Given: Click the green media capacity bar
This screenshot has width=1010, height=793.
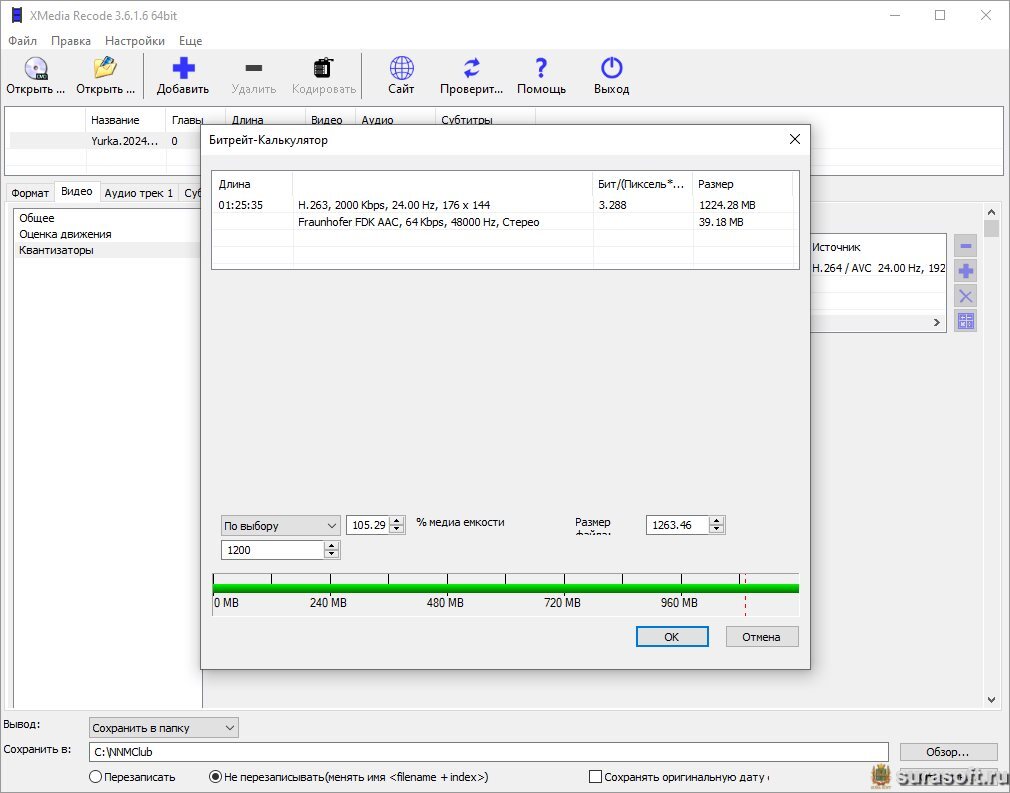Looking at the screenshot, I should [505, 588].
